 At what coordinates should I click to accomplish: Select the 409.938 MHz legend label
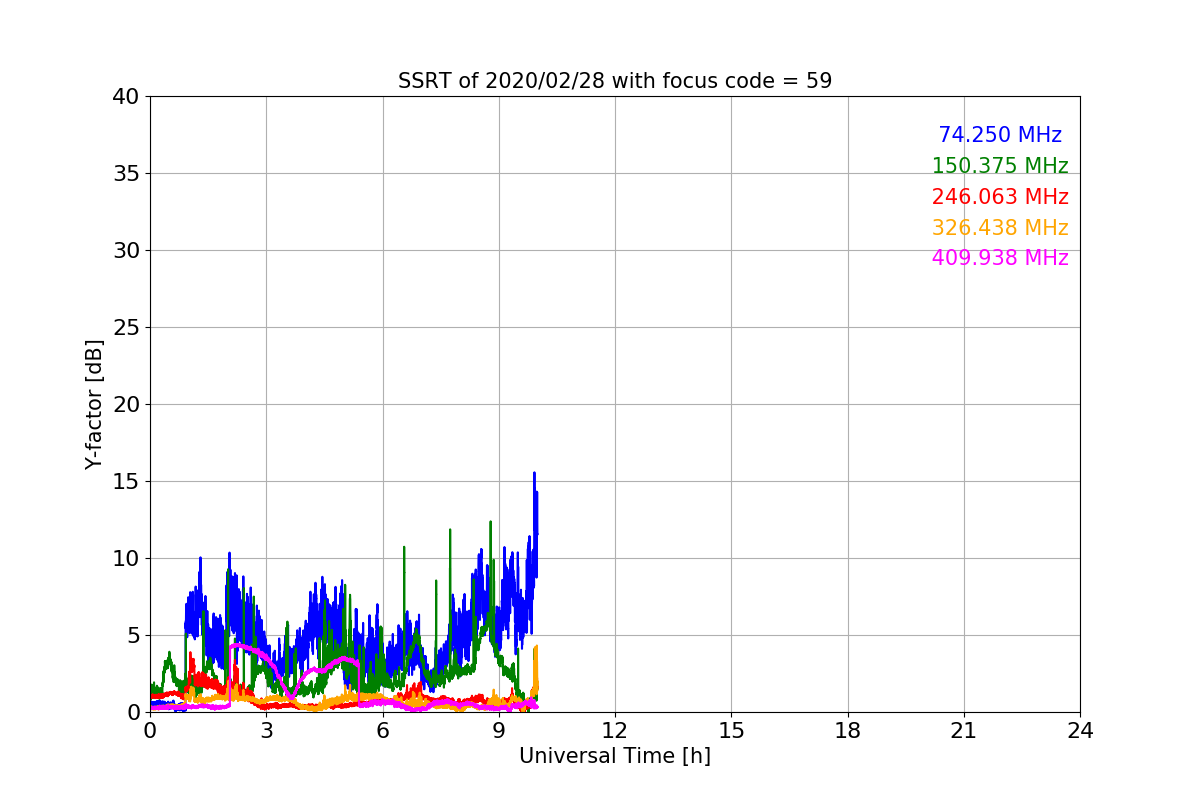1000,258
